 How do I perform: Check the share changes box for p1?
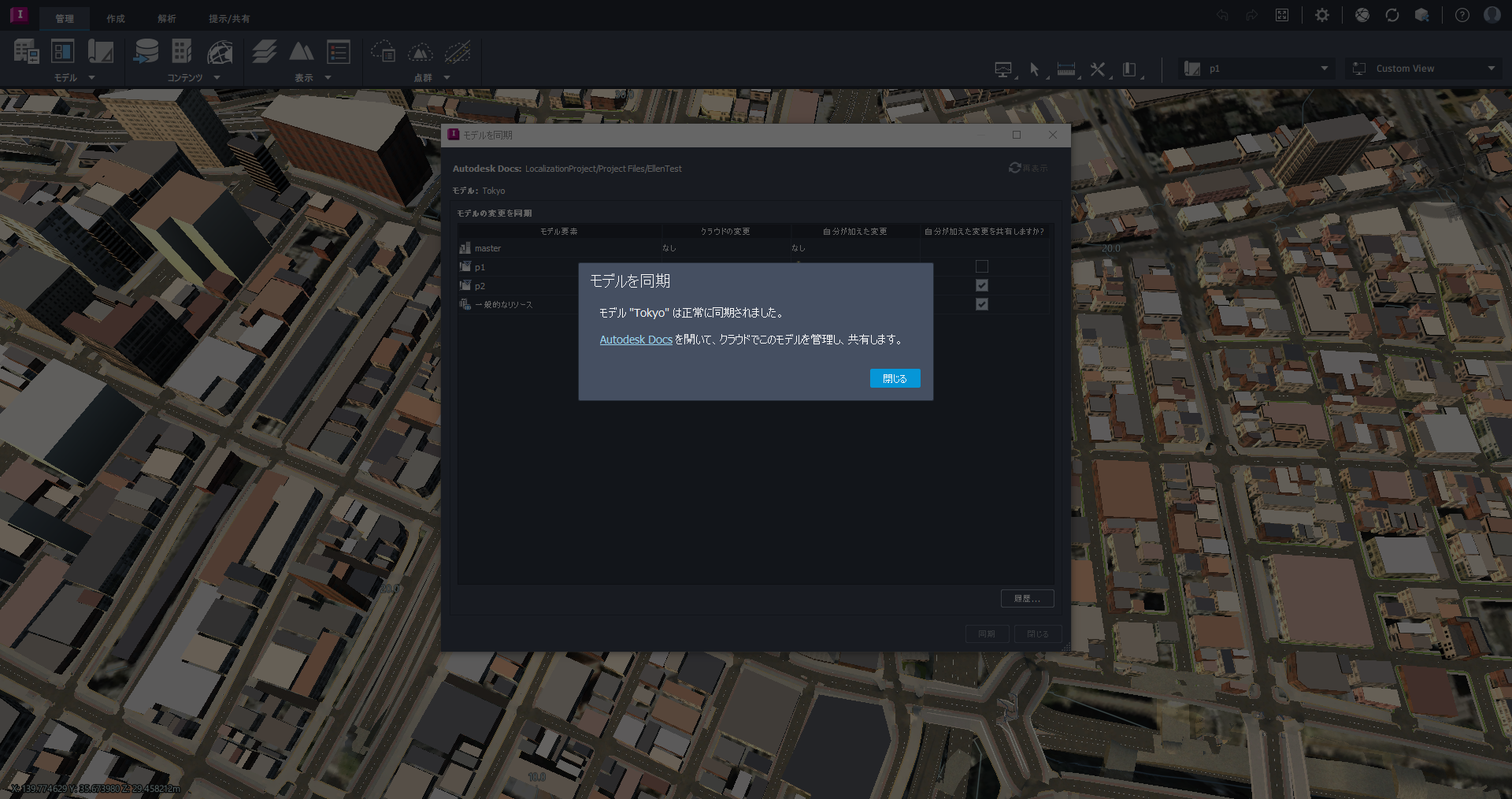982,266
